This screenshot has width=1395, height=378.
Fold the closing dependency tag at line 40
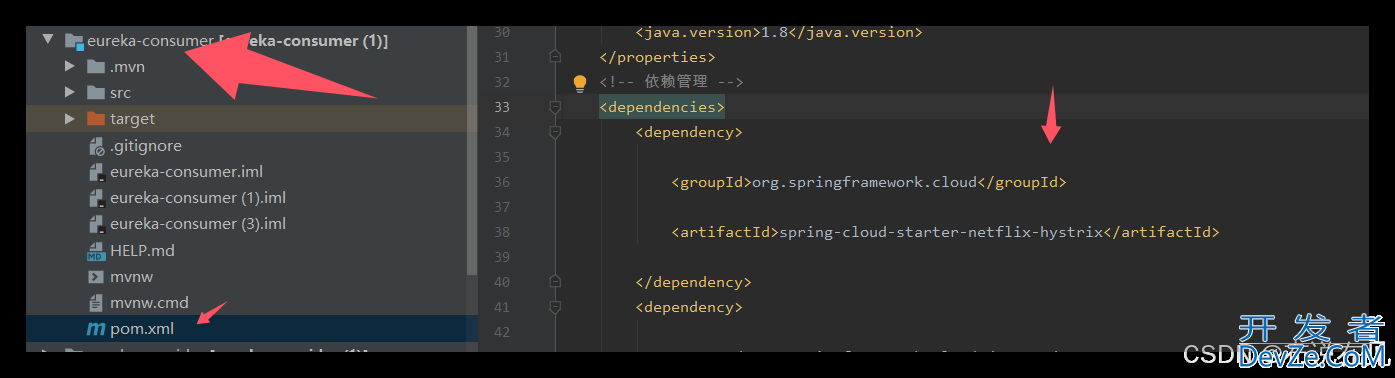pos(555,282)
